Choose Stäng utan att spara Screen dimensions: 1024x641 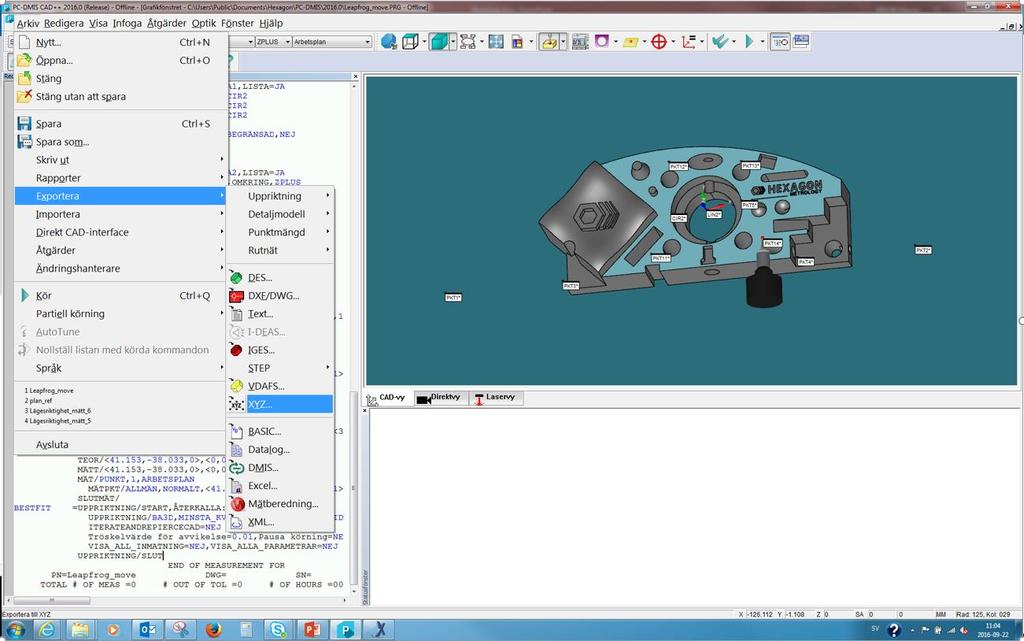121,97
